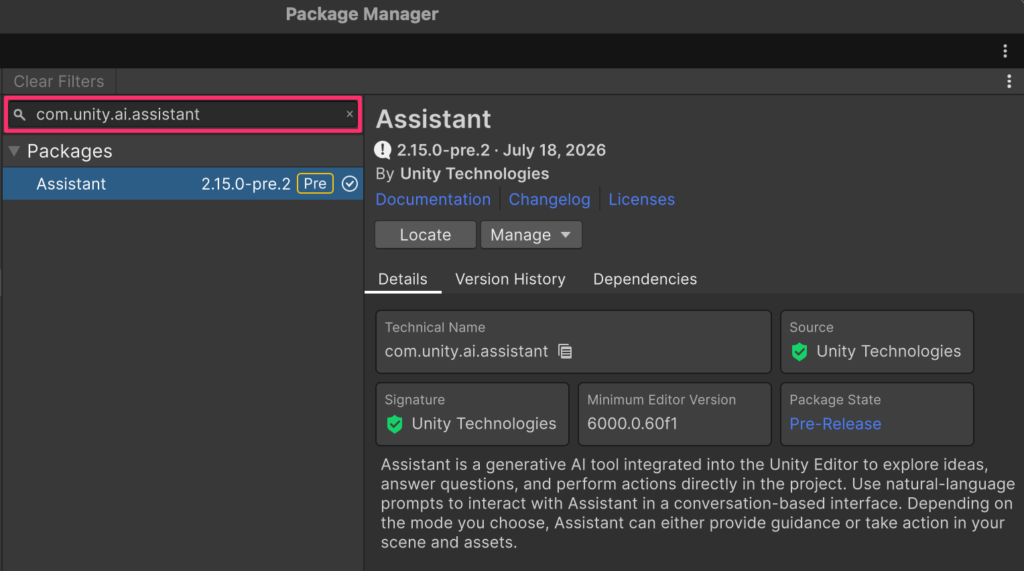Click the green shield icon under Source

coord(799,352)
